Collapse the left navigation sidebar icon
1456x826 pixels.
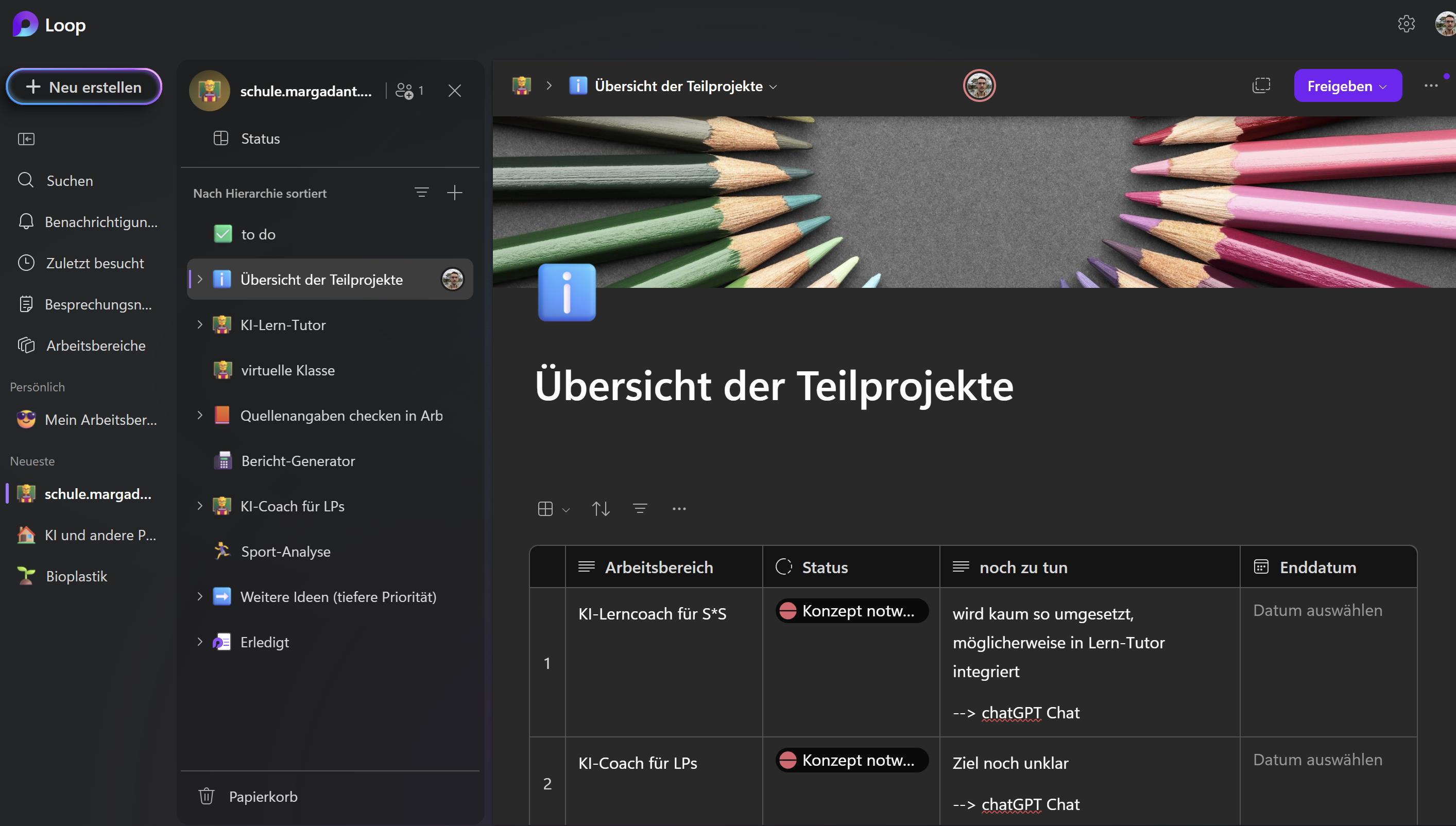coord(26,139)
